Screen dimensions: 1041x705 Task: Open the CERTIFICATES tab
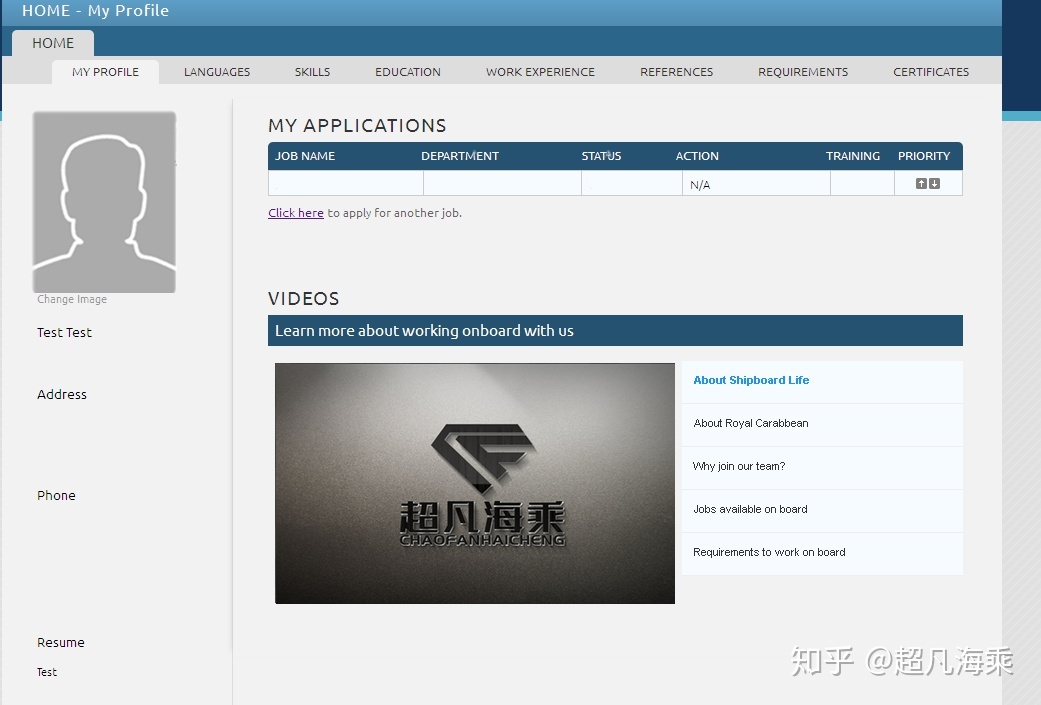pyautogui.click(x=931, y=72)
